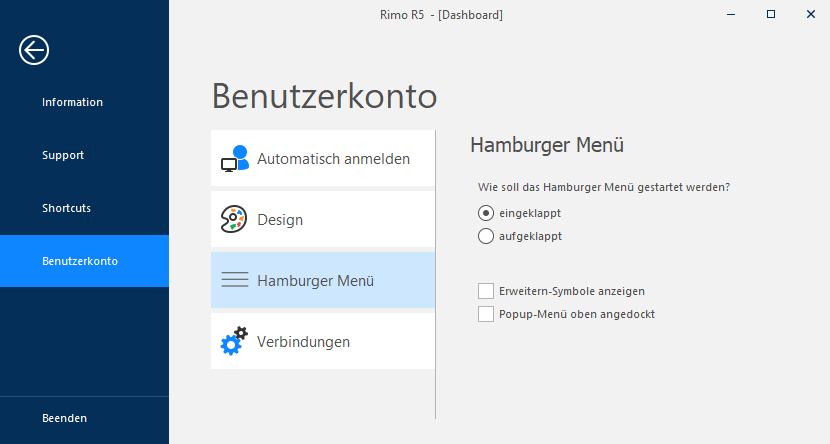Enable Popup-Menü oben angedockt checkbox
Screen dimensions: 830x444
click(x=485, y=314)
